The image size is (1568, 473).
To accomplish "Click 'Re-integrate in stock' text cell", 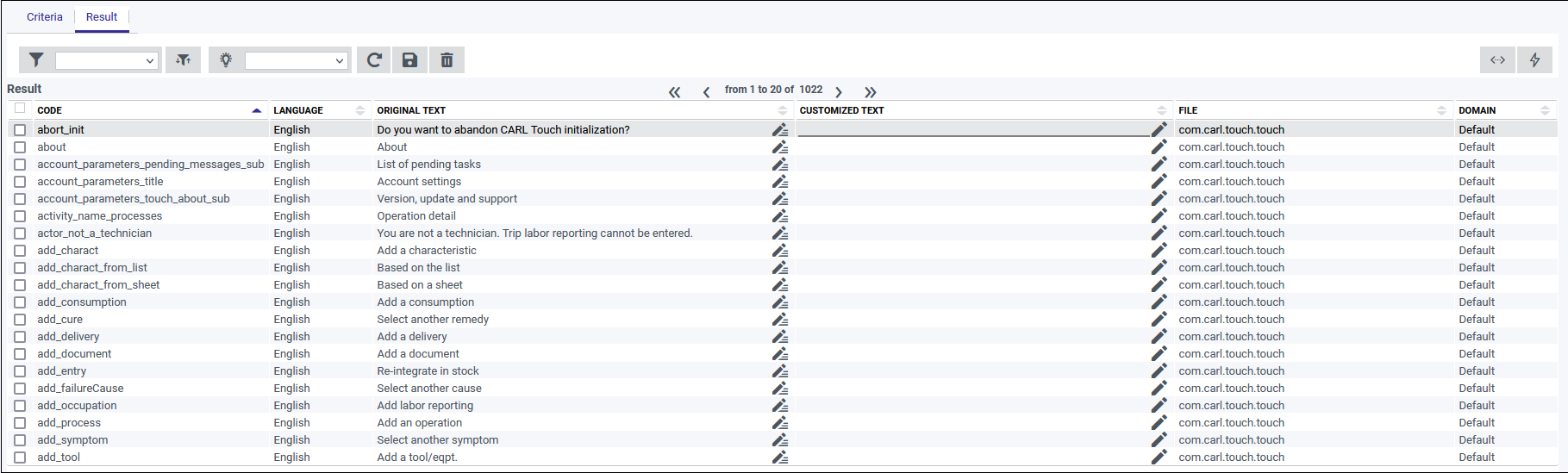I will (428, 370).
